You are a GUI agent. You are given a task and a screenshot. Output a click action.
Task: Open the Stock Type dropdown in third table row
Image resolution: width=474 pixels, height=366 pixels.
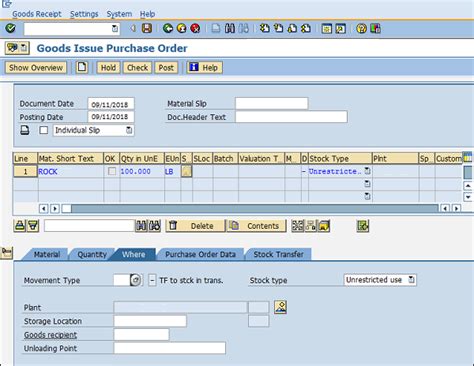(367, 196)
